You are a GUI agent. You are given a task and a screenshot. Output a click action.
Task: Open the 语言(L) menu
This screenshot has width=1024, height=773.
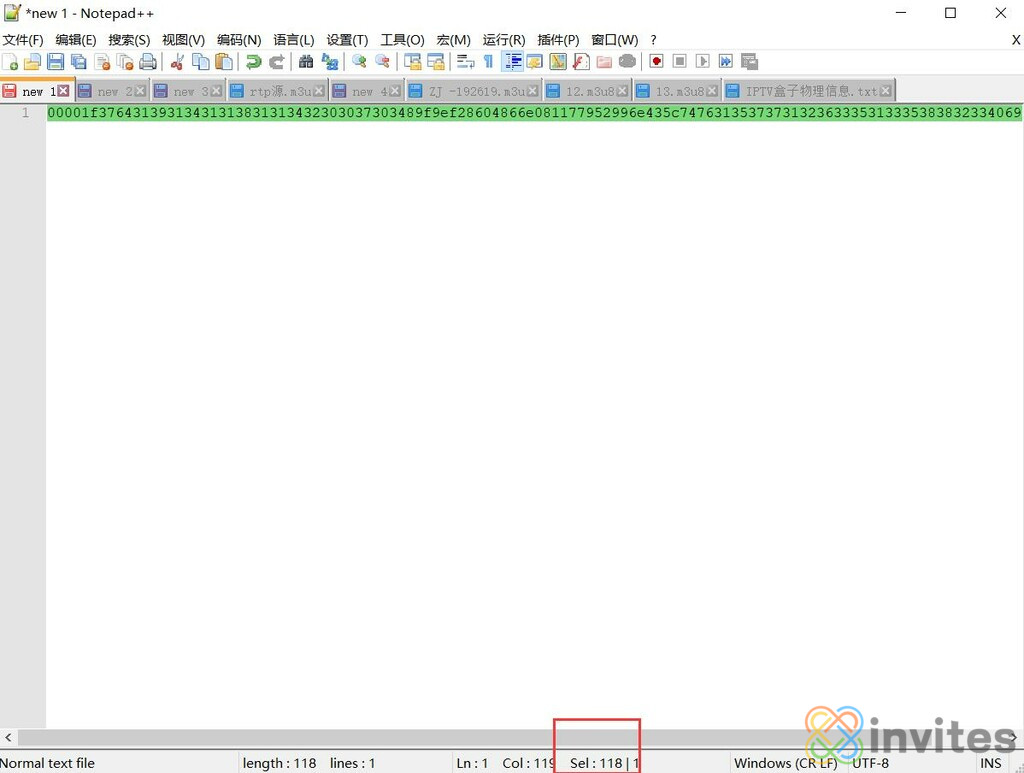point(293,40)
